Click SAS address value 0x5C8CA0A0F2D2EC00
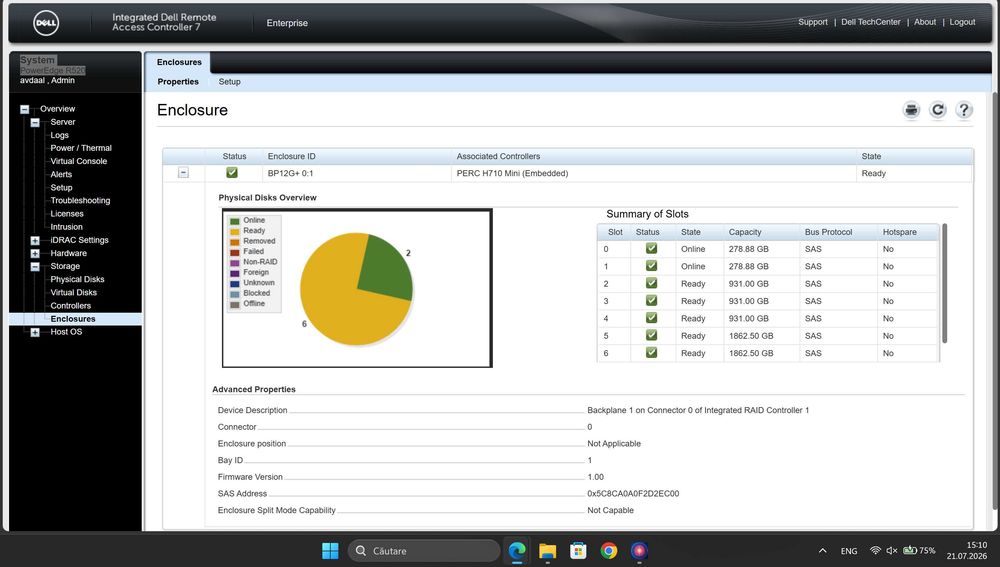 point(633,494)
